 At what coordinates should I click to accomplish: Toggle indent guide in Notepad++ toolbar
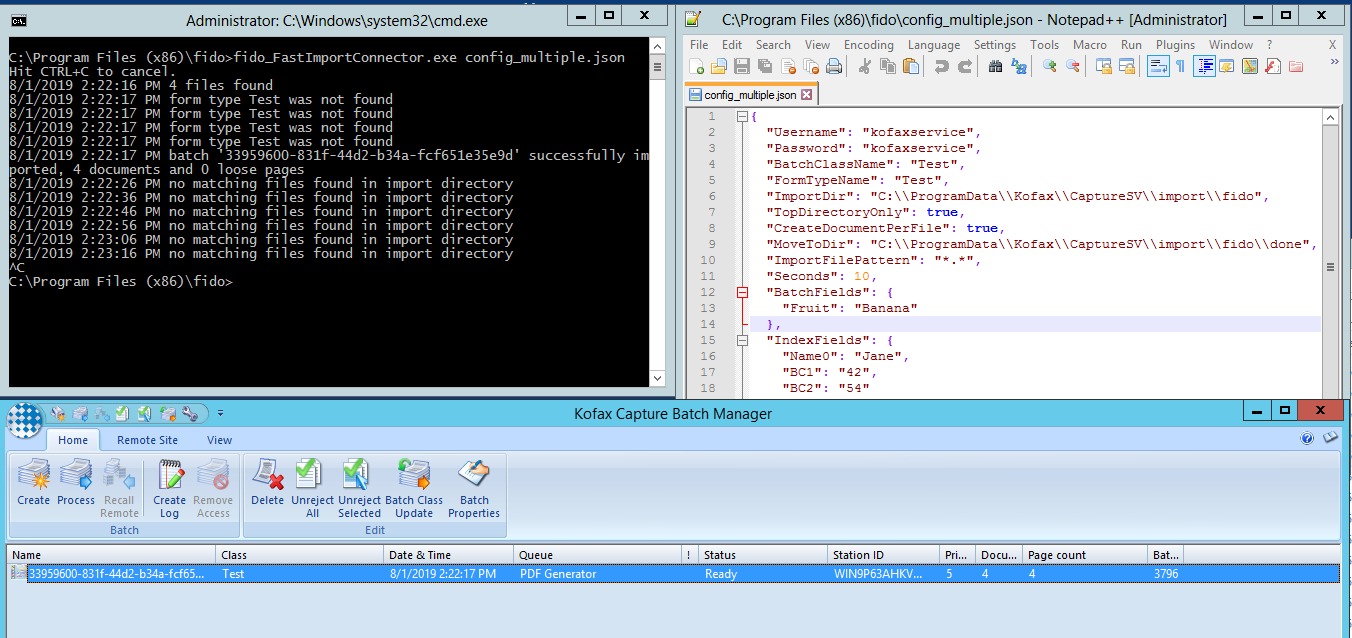pos(1205,66)
